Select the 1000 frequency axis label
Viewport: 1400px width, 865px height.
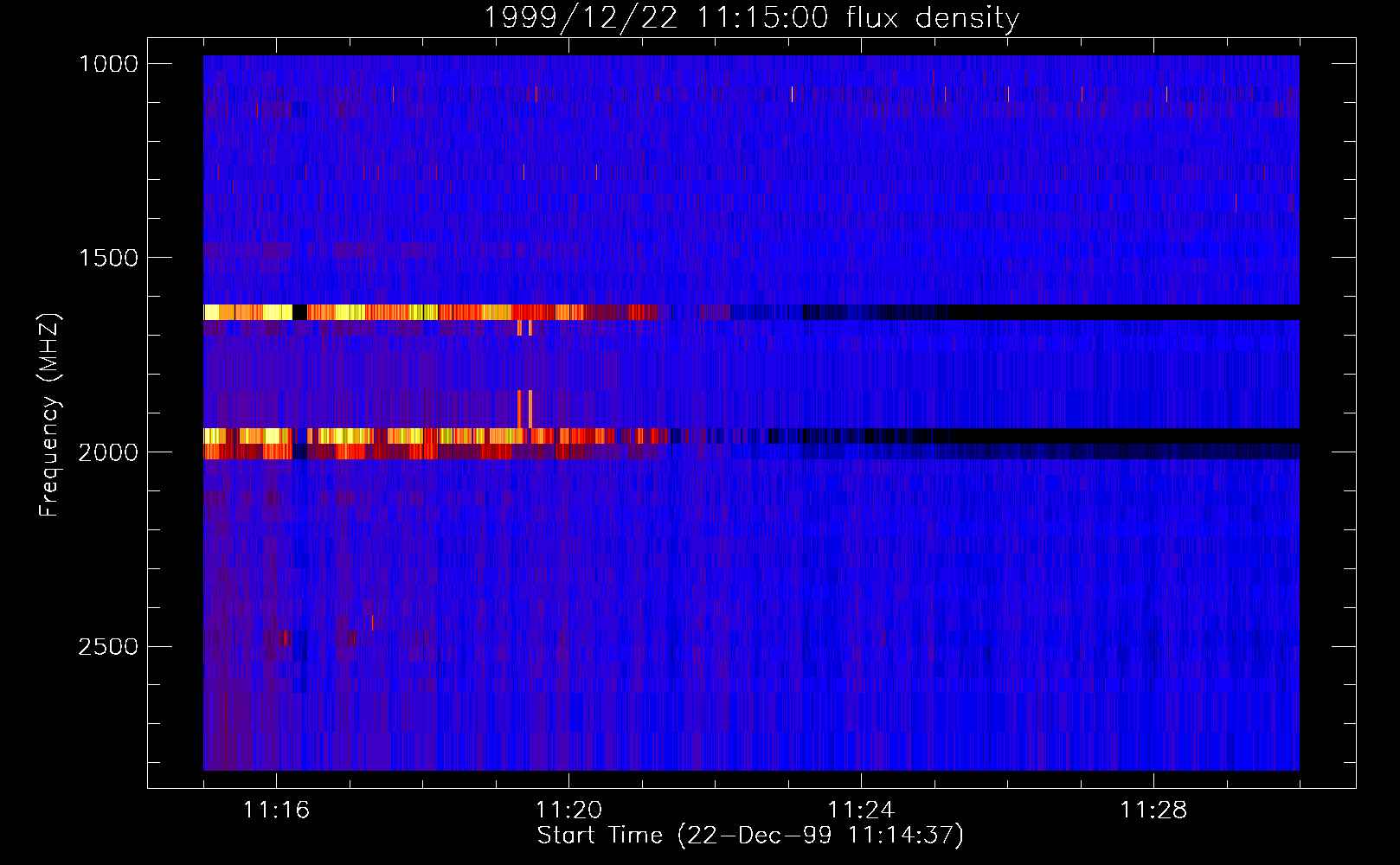click(x=108, y=64)
